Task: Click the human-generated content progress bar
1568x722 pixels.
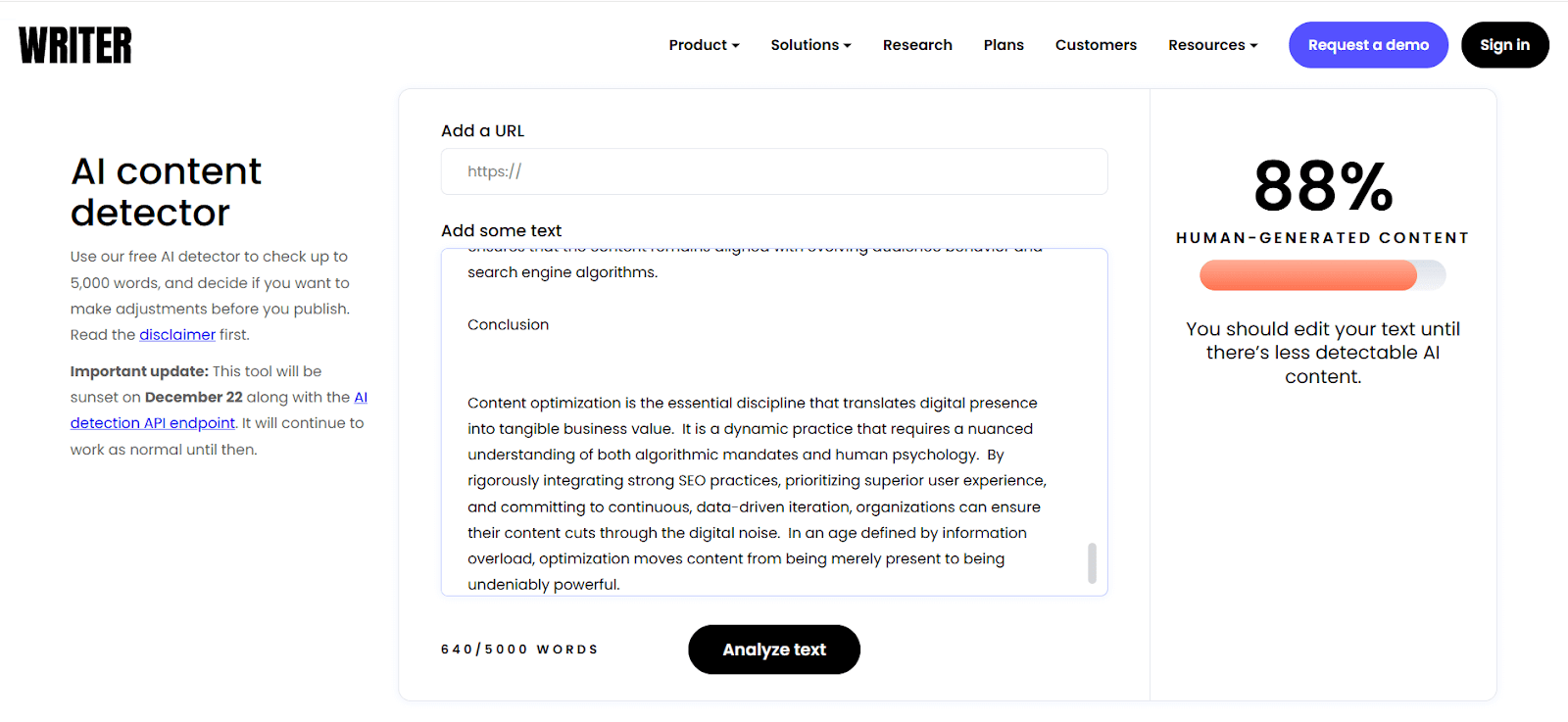Action: coord(1321,275)
